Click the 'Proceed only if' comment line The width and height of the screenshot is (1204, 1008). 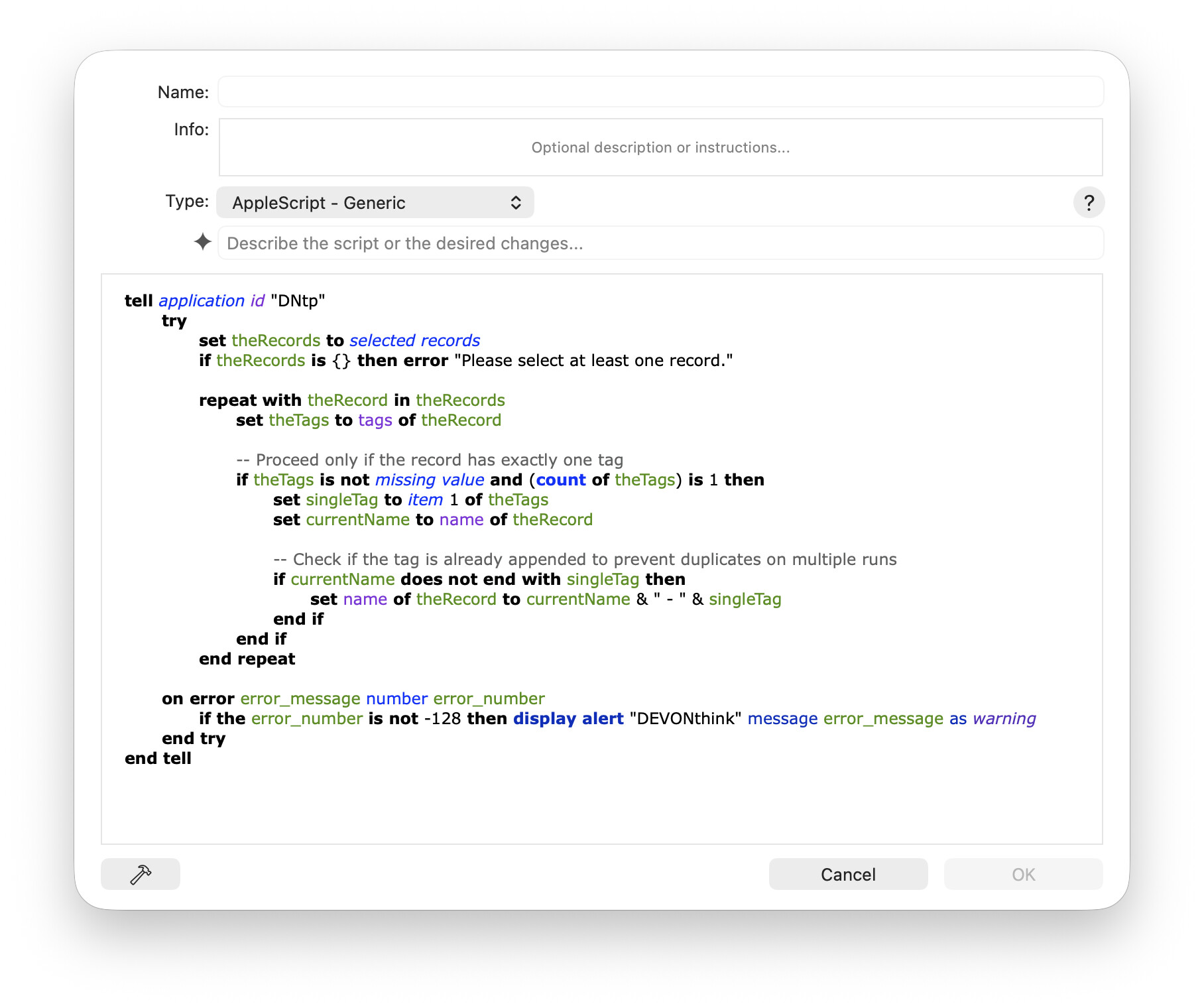click(x=430, y=460)
